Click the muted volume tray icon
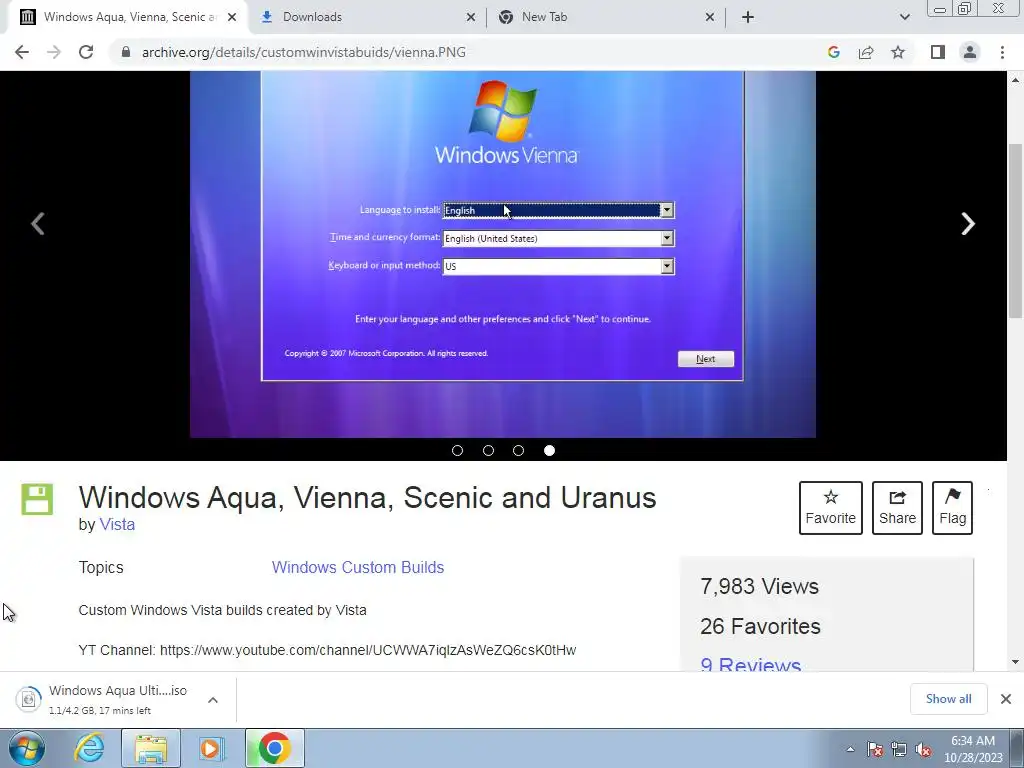The width and height of the screenshot is (1024, 768). tap(923, 749)
